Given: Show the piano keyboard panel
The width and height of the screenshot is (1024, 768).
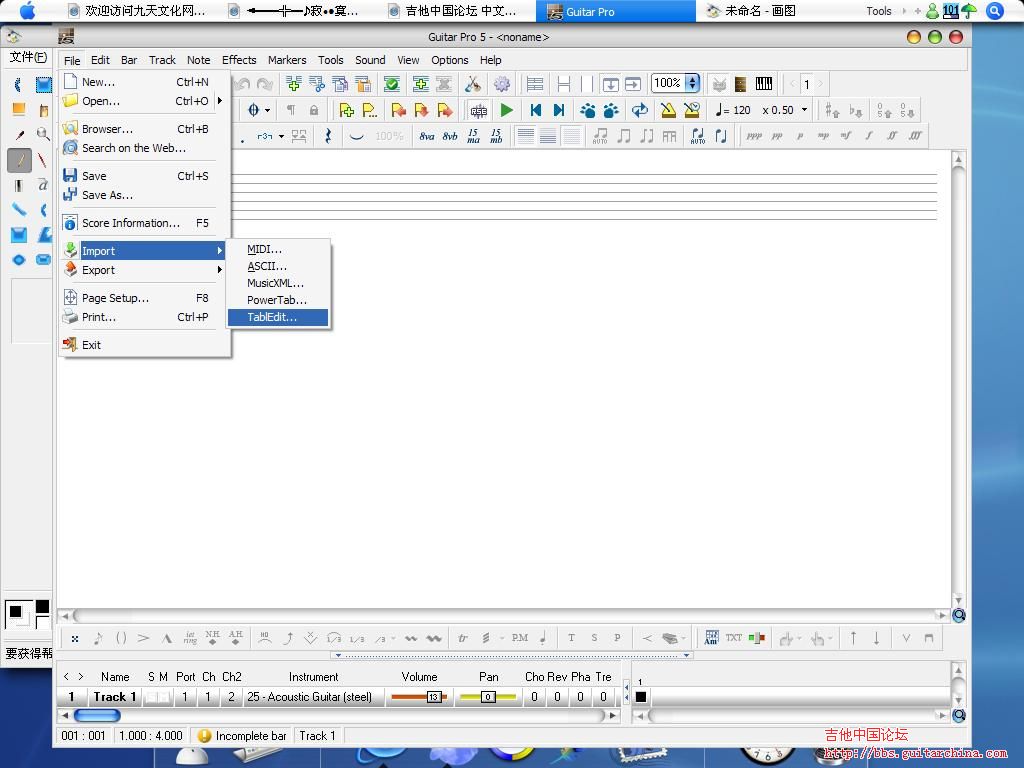Looking at the screenshot, I should pyautogui.click(x=763, y=84).
